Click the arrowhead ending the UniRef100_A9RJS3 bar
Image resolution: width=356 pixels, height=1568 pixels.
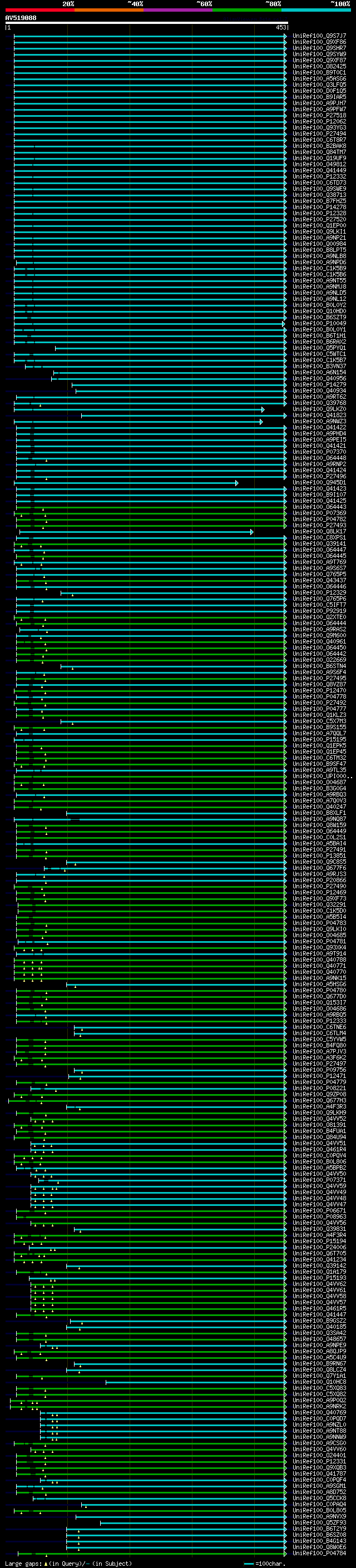(285, 874)
